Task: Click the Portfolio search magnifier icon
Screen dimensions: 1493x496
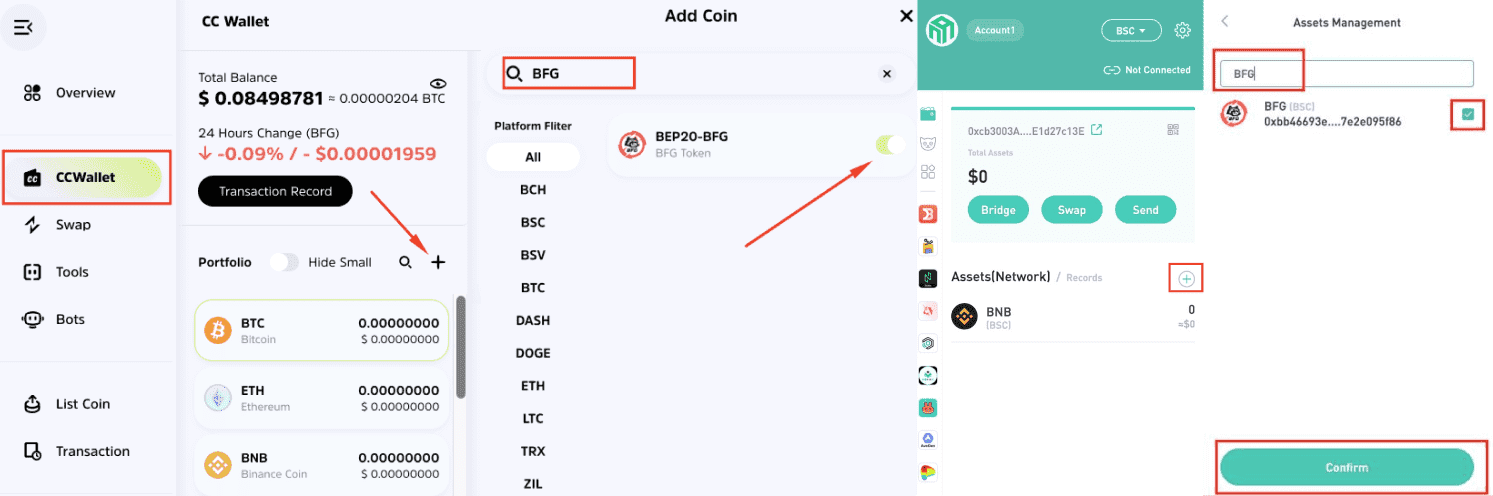Action: pos(405,262)
